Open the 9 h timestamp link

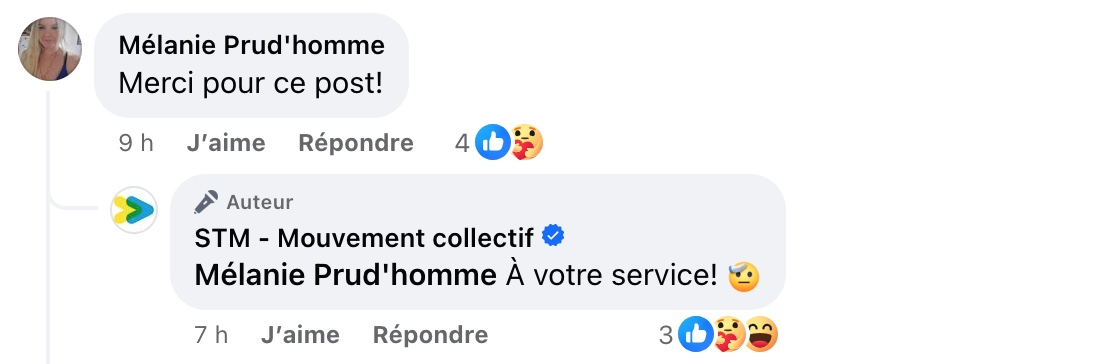click(x=136, y=143)
